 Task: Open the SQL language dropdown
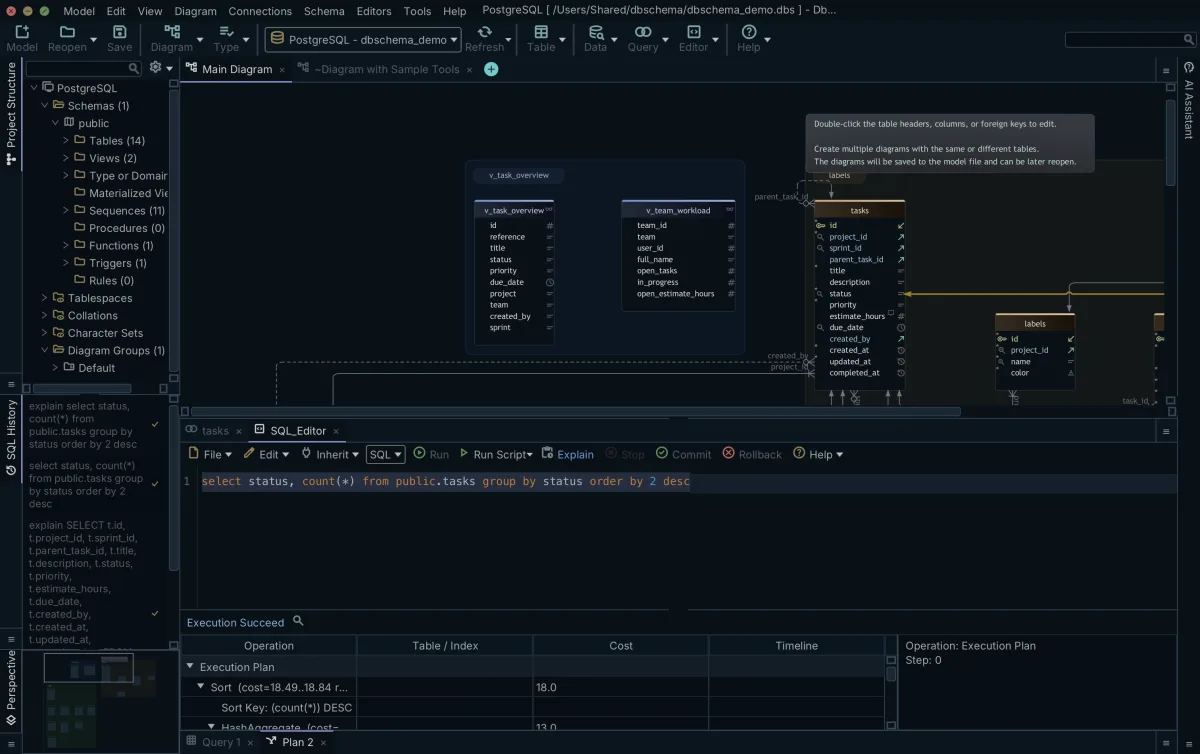click(385, 454)
